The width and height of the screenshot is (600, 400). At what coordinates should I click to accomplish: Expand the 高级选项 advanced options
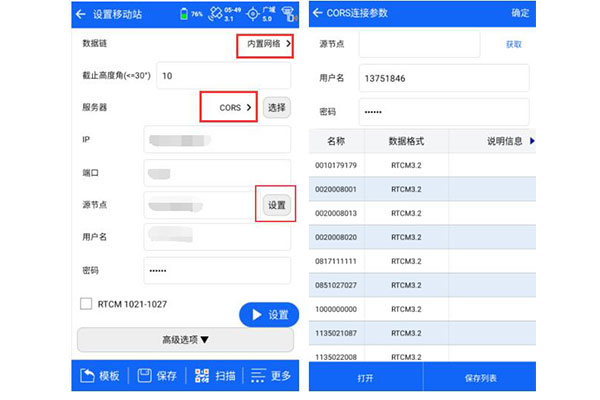(185, 340)
